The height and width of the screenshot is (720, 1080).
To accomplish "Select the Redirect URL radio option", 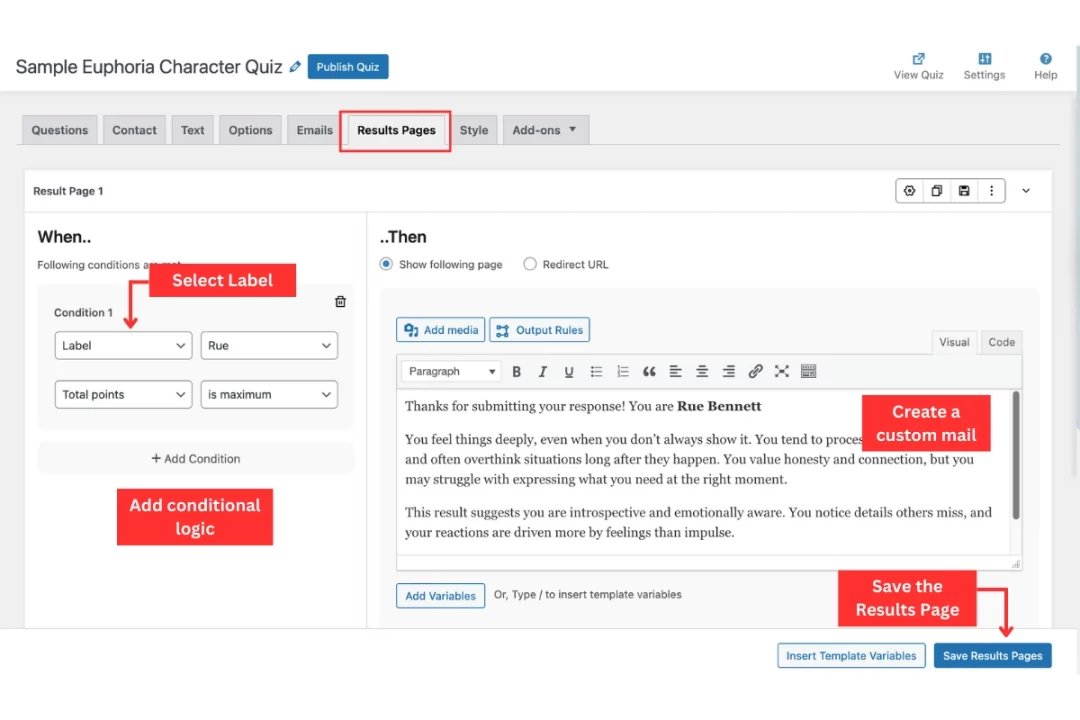I will pos(530,265).
